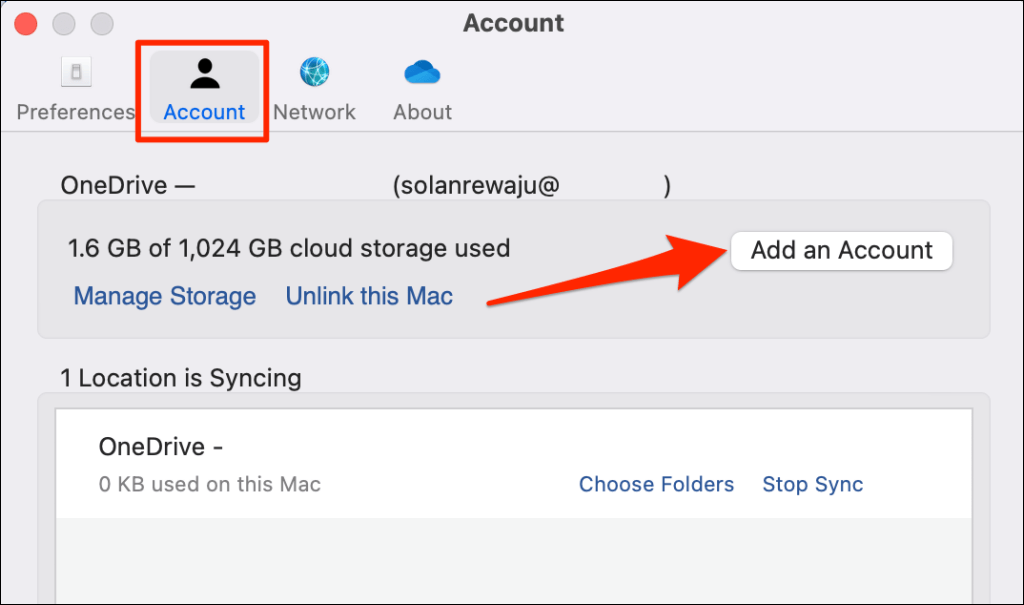Image resolution: width=1024 pixels, height=605 pixels.
Task: Click the '0 KB used on this Mac' text
Action: pyautogui.click(x=210, y=484)
